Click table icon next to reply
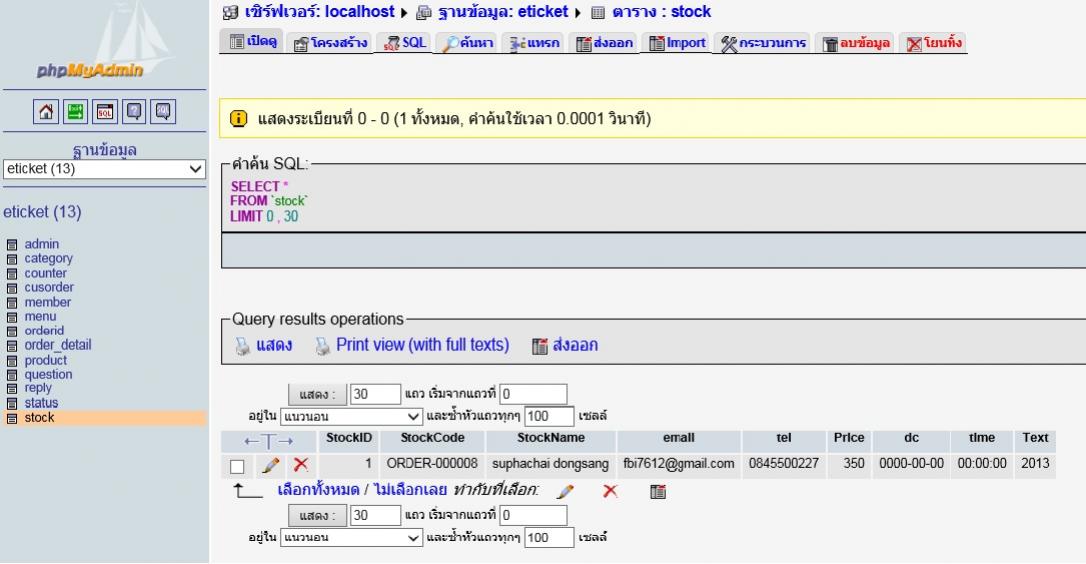Image resolution: width=1086 pixels, height=564 pixels. (12, 389)
